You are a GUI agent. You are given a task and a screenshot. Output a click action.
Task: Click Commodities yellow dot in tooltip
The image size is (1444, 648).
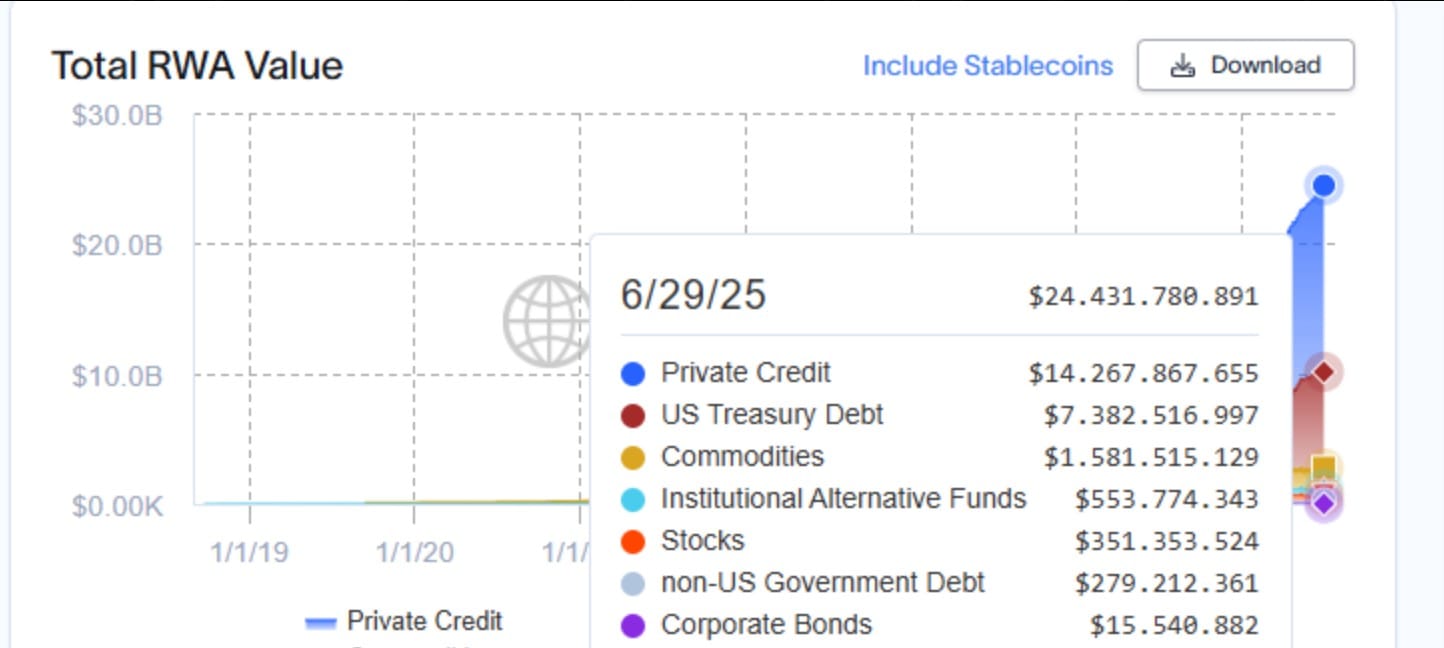point(633,458)
